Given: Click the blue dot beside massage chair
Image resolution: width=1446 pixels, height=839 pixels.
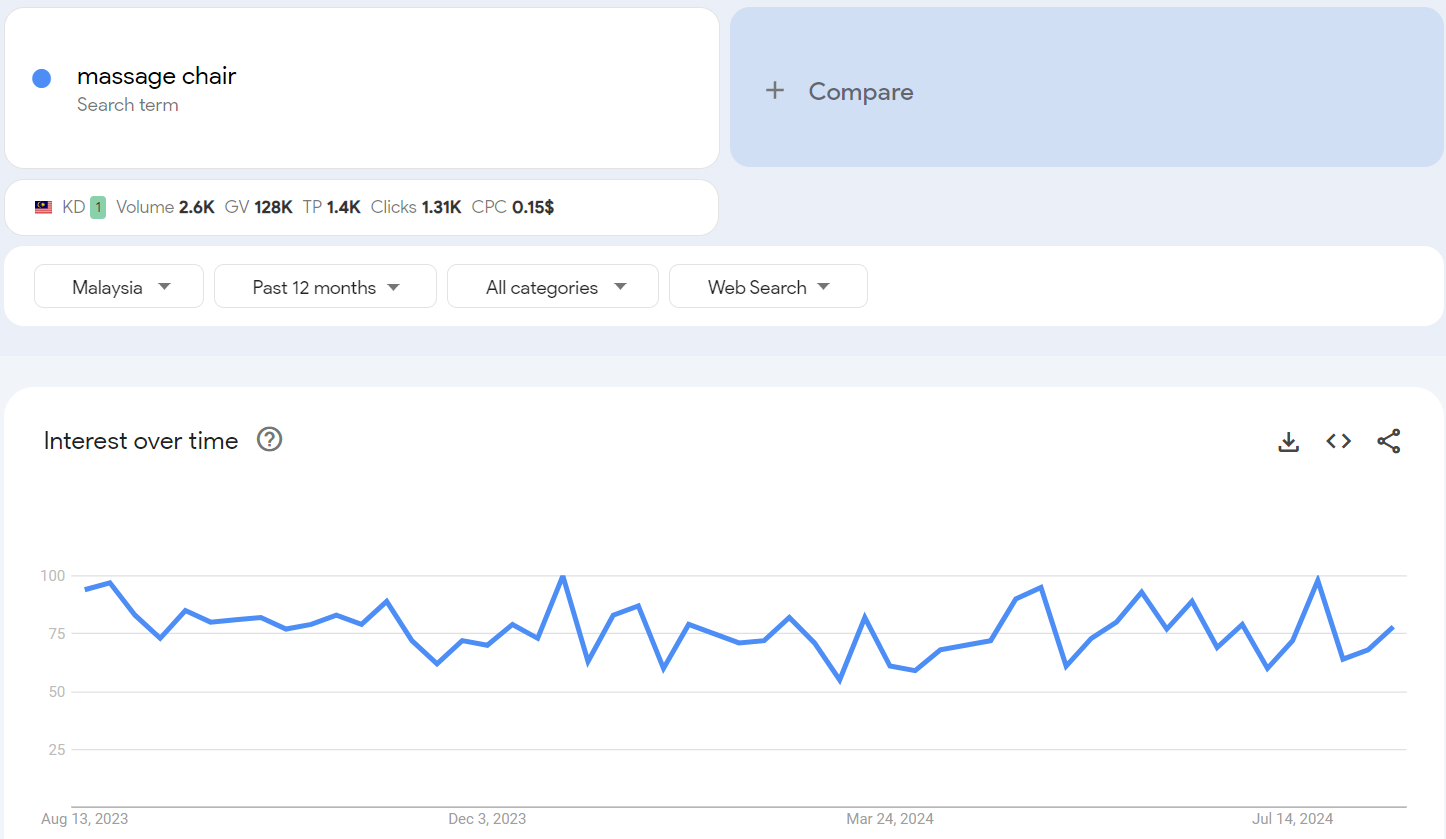Looking at the screenshot, I should click(x=41, y=79).
